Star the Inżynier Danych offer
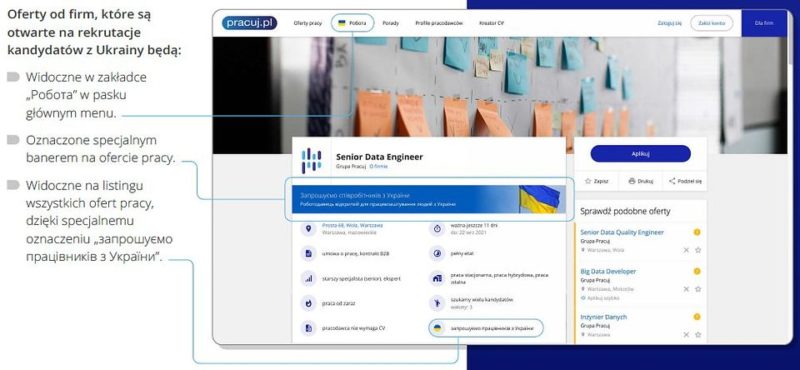This screenshot has height=370, width=800. (698, 335)
